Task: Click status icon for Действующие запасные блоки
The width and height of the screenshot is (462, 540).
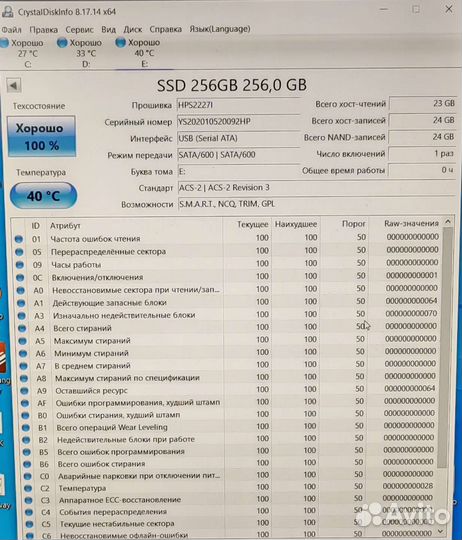Action: (21, 303)
